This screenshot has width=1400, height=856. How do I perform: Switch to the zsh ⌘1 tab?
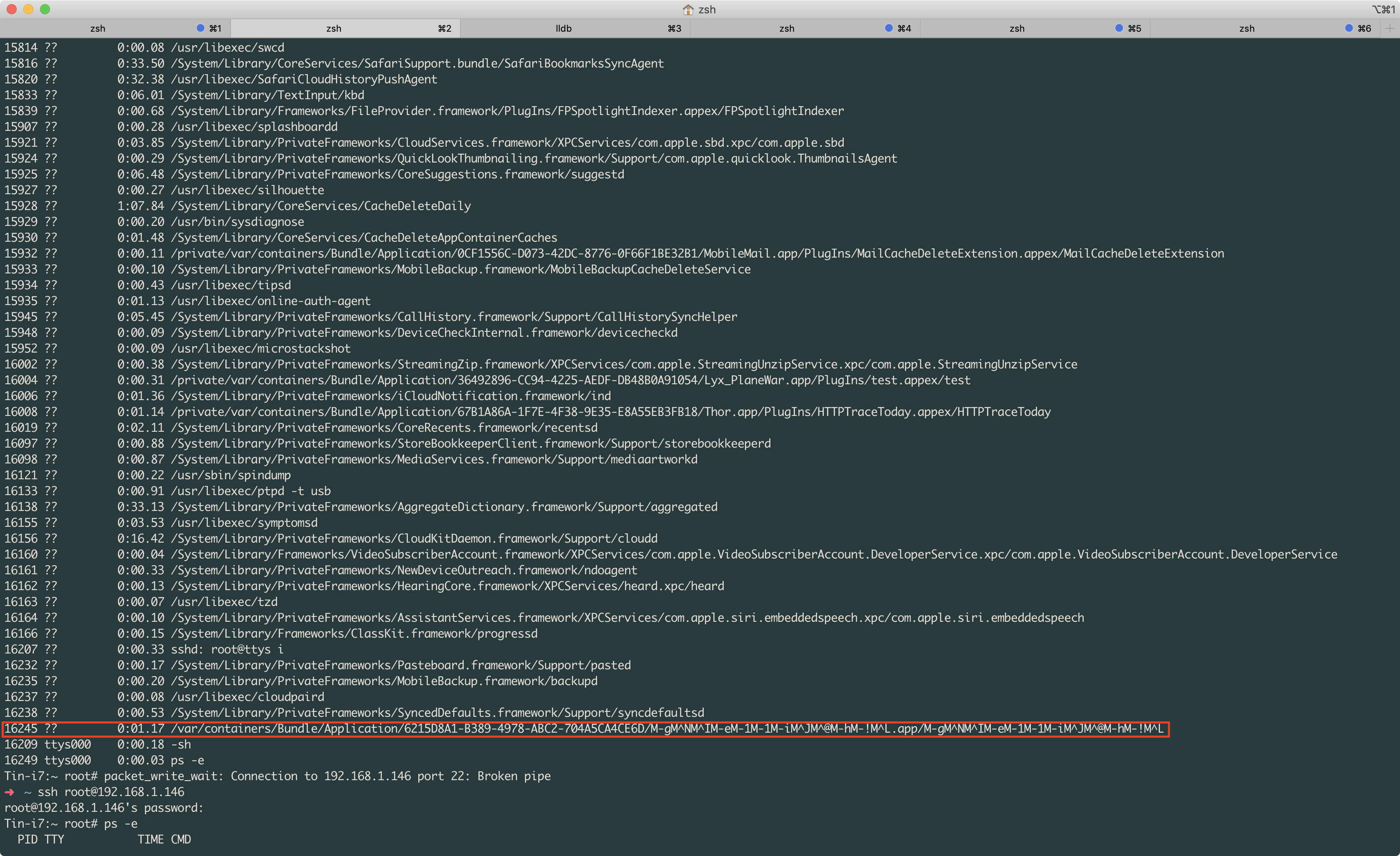click(98, 28)
